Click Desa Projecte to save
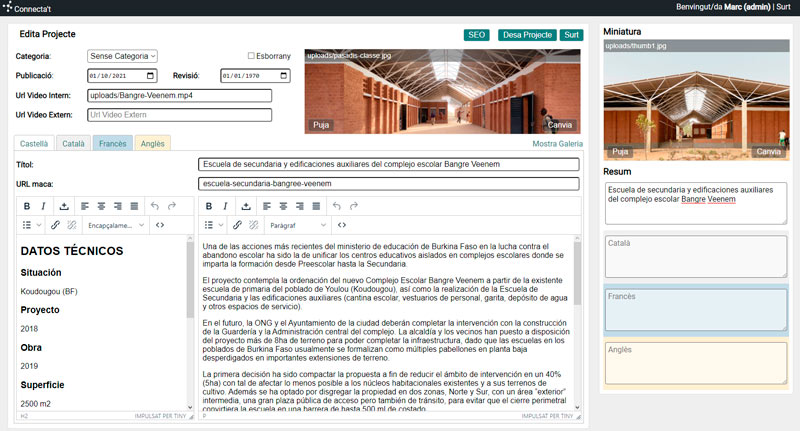Screen dimensions: 800x431 tap(528, 35)
